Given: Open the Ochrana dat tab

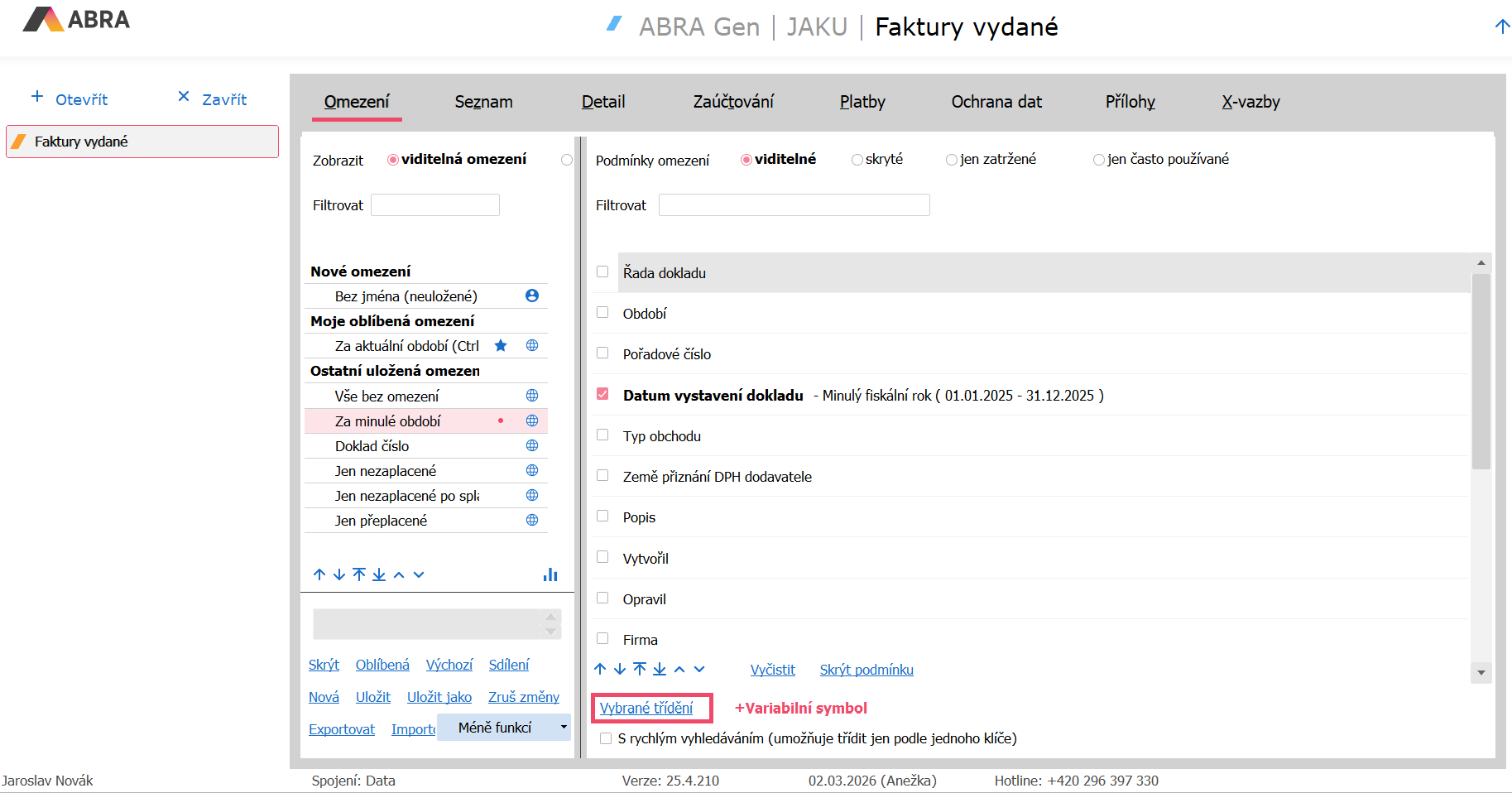Looking at the screenshot, I should (x=996, y=102).
